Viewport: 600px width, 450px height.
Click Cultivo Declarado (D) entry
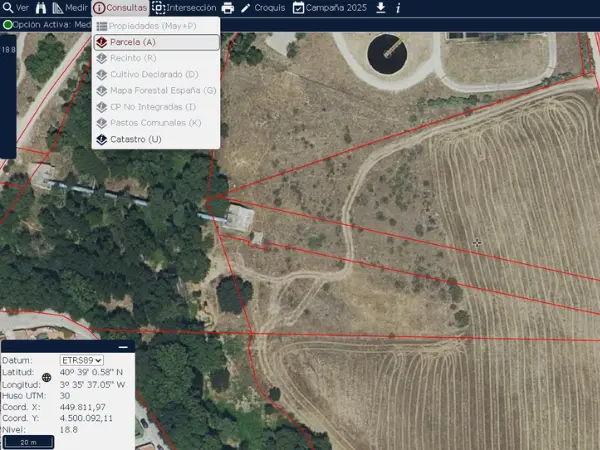155,75
